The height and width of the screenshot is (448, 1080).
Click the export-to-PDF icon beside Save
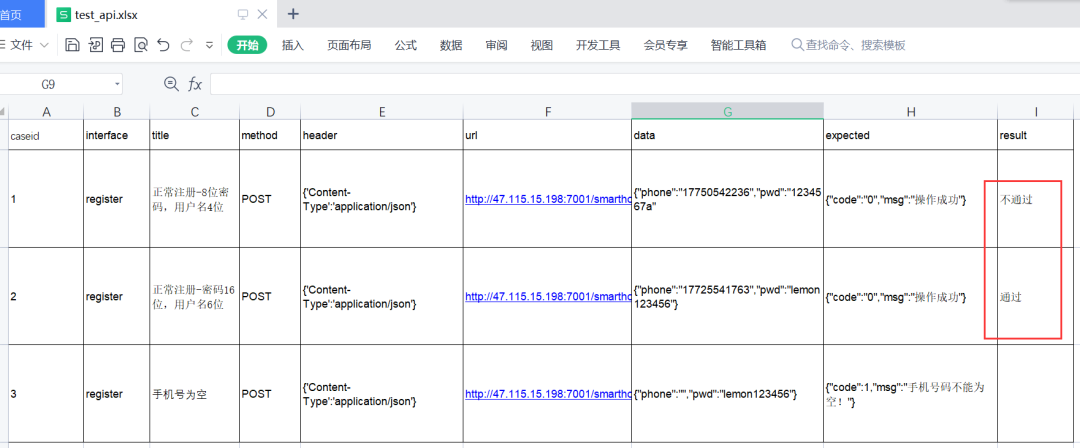click(x=95, y=45)
